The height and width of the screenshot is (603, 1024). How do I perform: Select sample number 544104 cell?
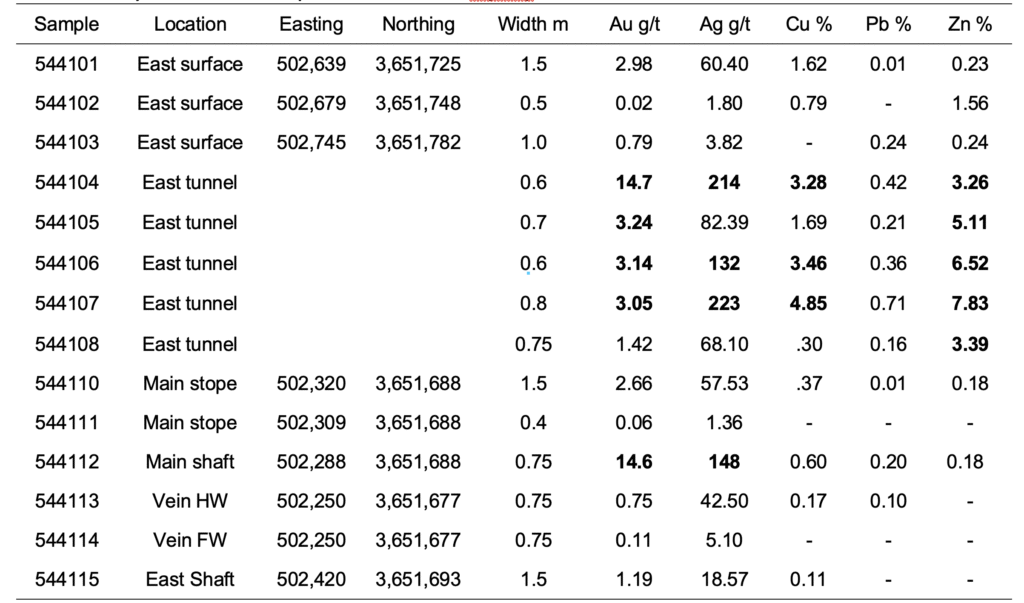(x=66, y=183)
